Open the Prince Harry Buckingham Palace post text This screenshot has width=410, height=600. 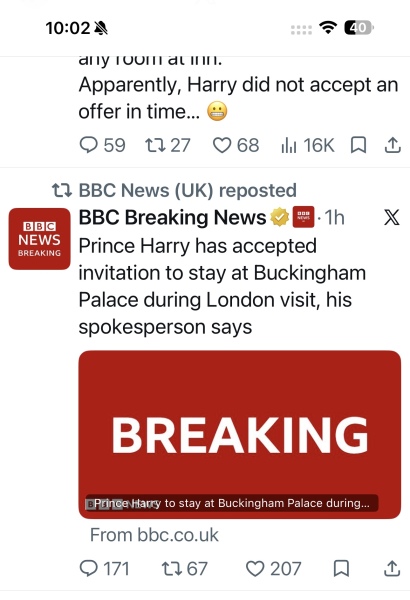[222, 286]
